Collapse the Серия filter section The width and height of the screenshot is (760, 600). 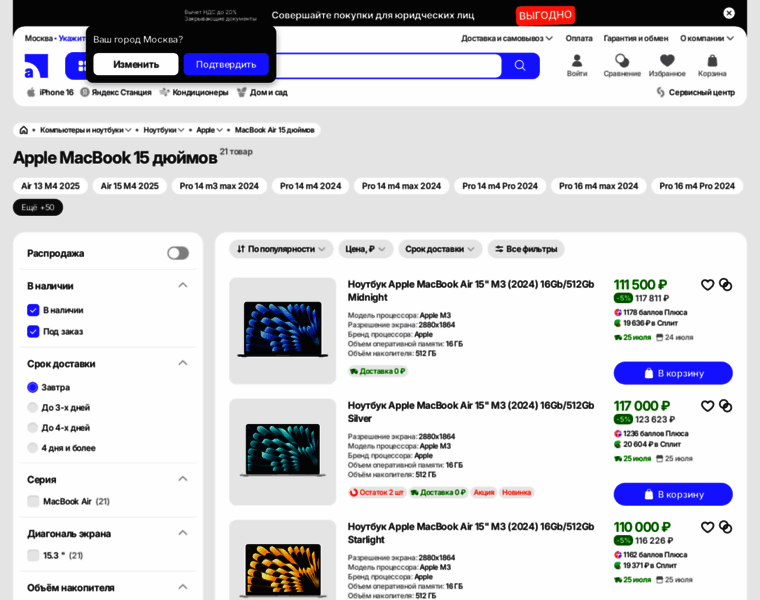click(x=183, y=479)
